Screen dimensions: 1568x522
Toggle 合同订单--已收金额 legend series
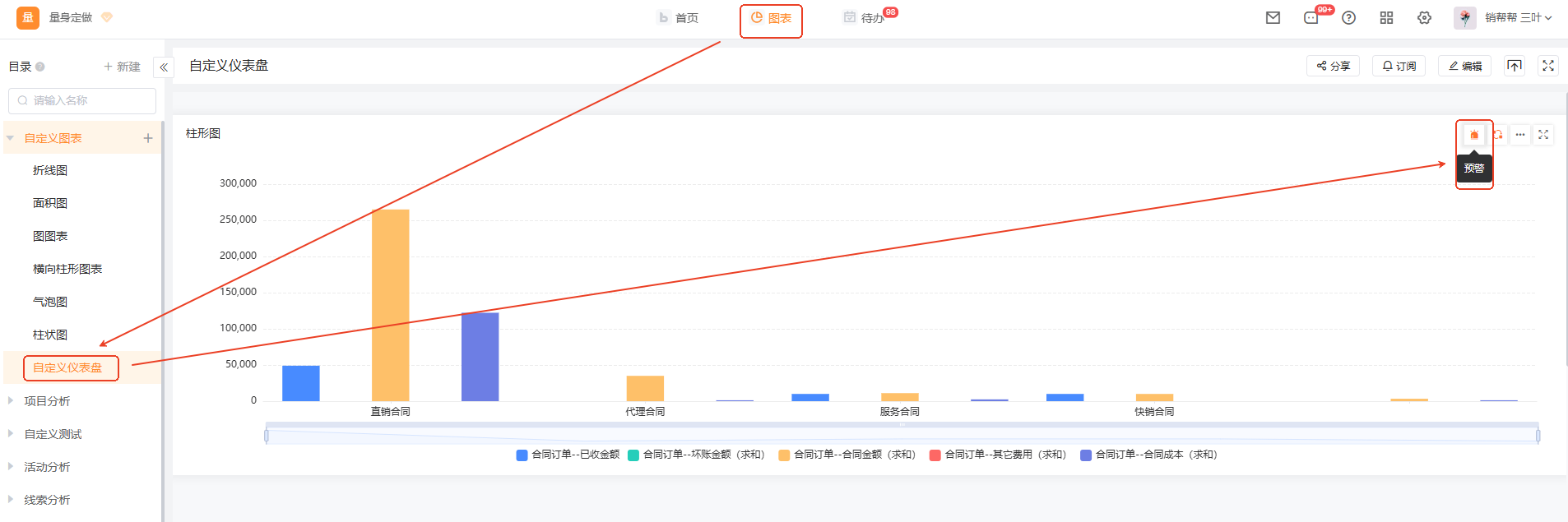point(568,455)
